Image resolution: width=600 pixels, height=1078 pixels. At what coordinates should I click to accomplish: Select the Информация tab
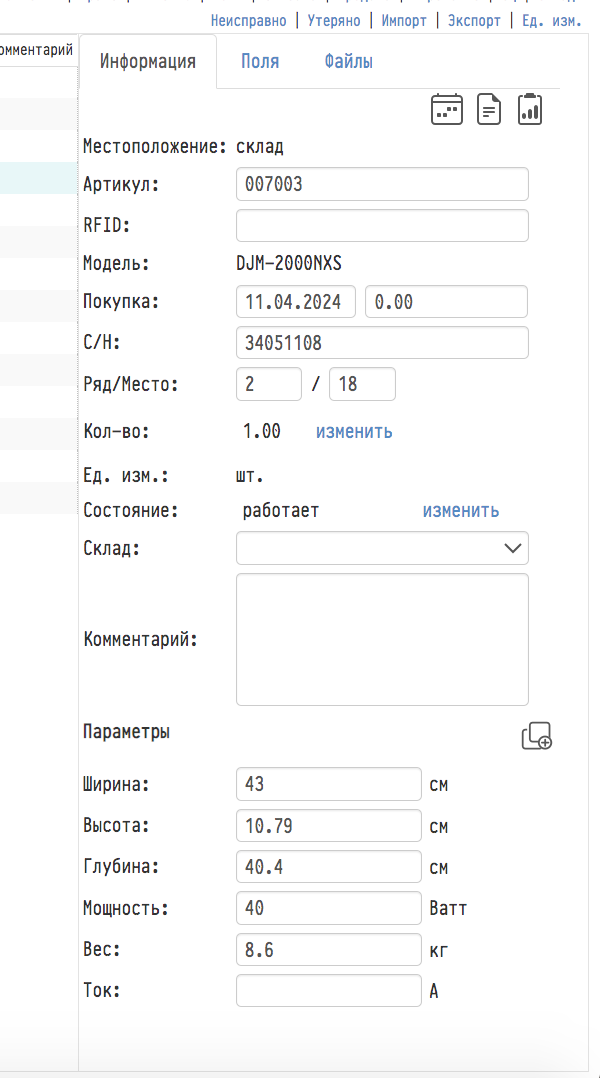148,61
